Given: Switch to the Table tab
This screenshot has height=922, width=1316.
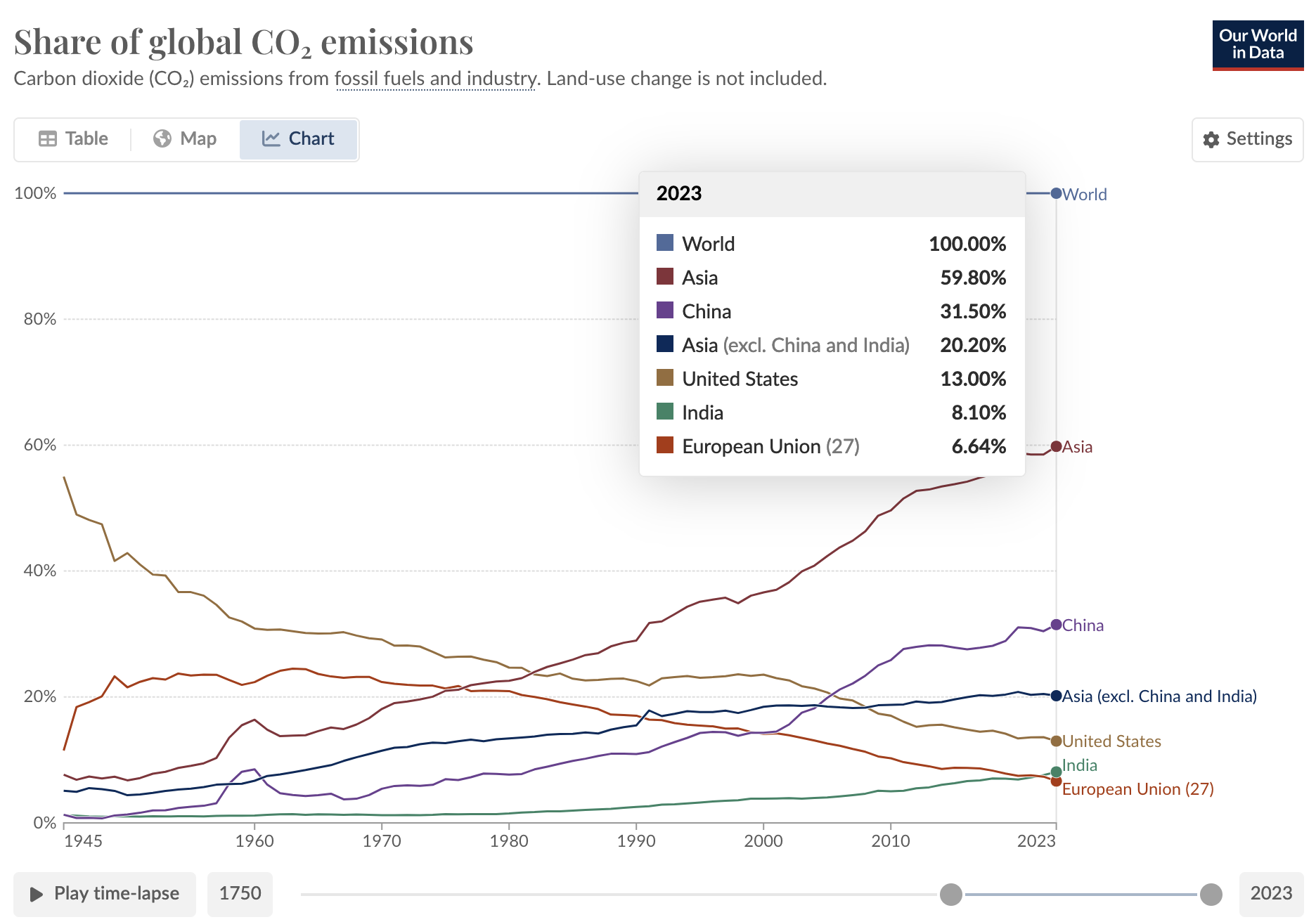Looking at the screenshot, I should pyautogui.click(x=73, y=138).
